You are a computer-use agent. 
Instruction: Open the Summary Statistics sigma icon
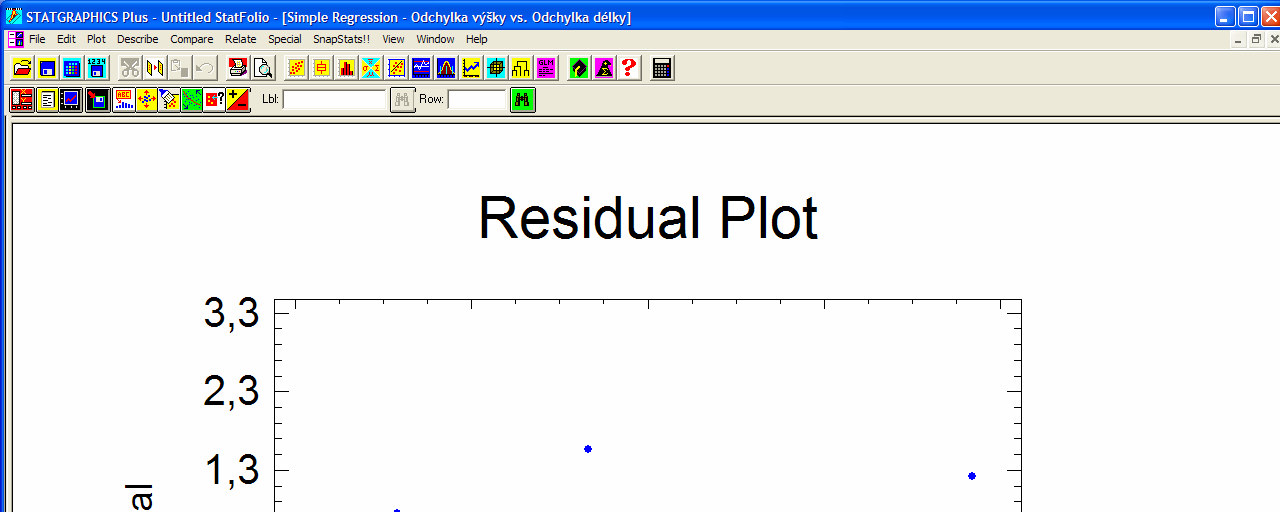(x=371, y=68)
